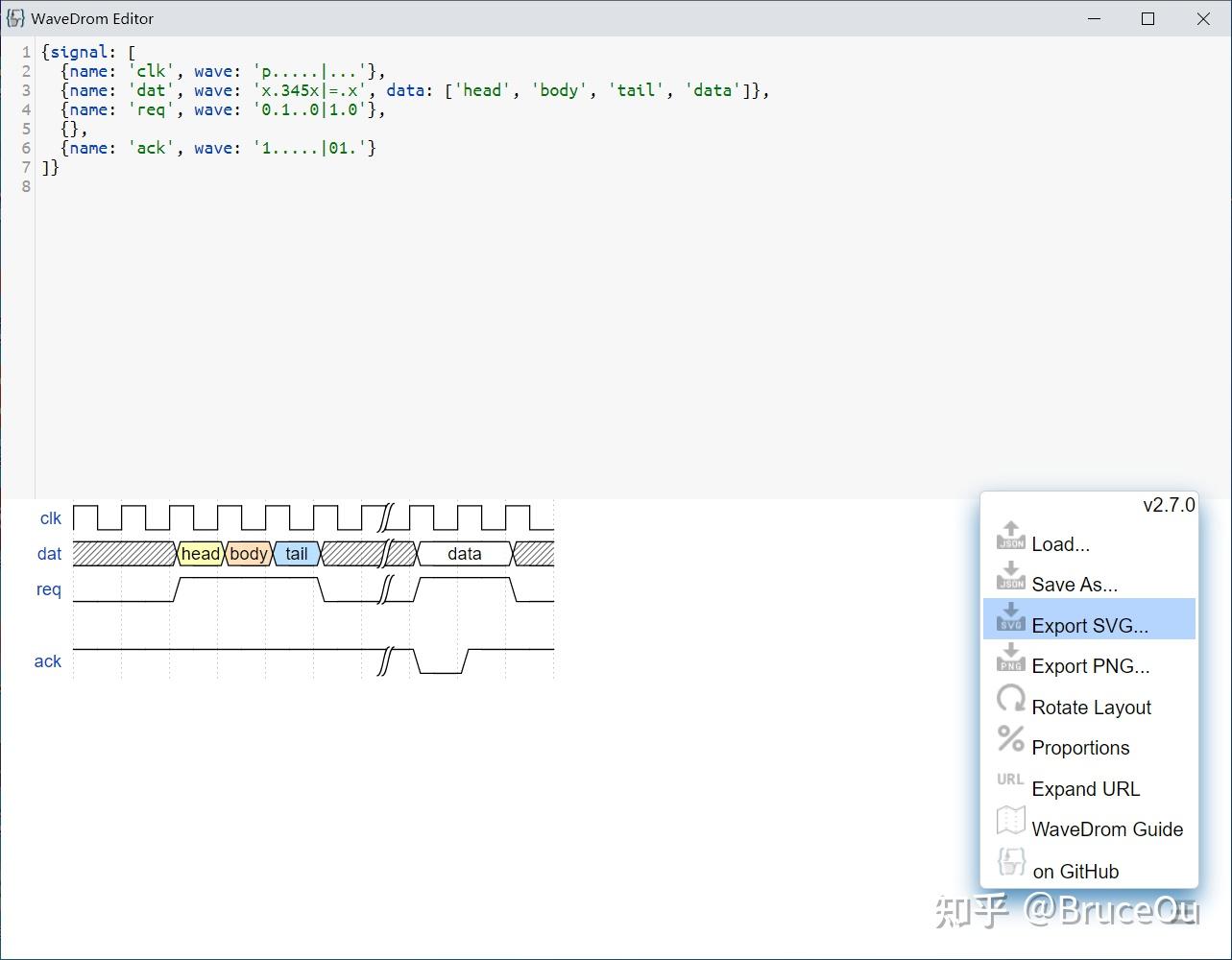Click the WaveDrom Editor title bar icon
This screenshot has width=1232, height=960.
15,18
